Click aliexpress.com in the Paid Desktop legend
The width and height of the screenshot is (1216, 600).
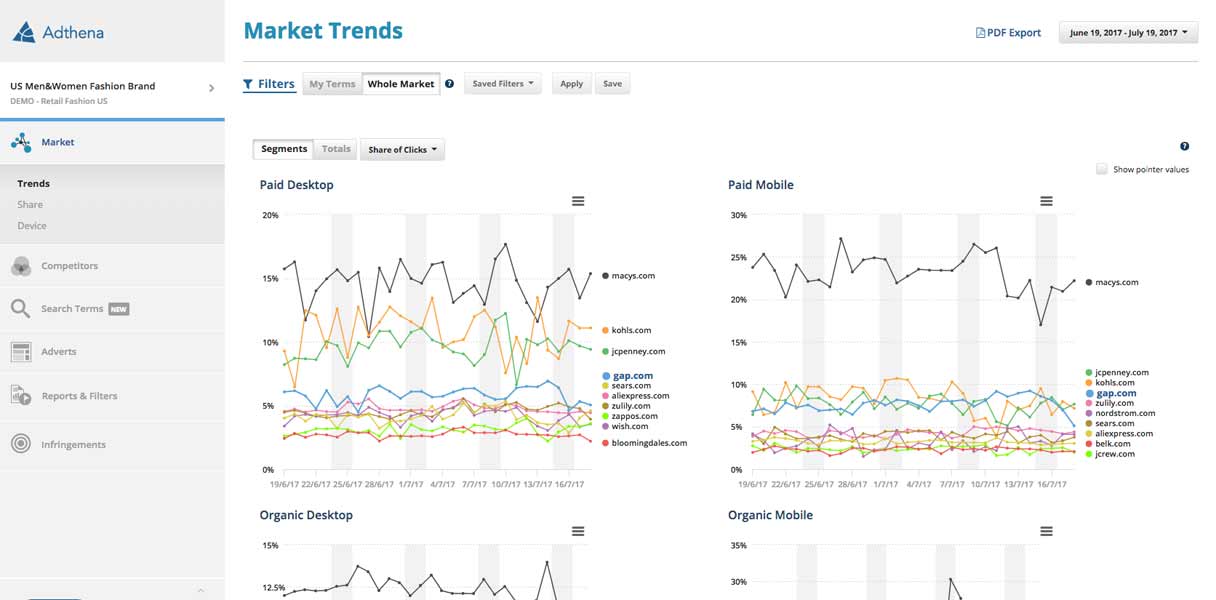(x=635, y=396)
